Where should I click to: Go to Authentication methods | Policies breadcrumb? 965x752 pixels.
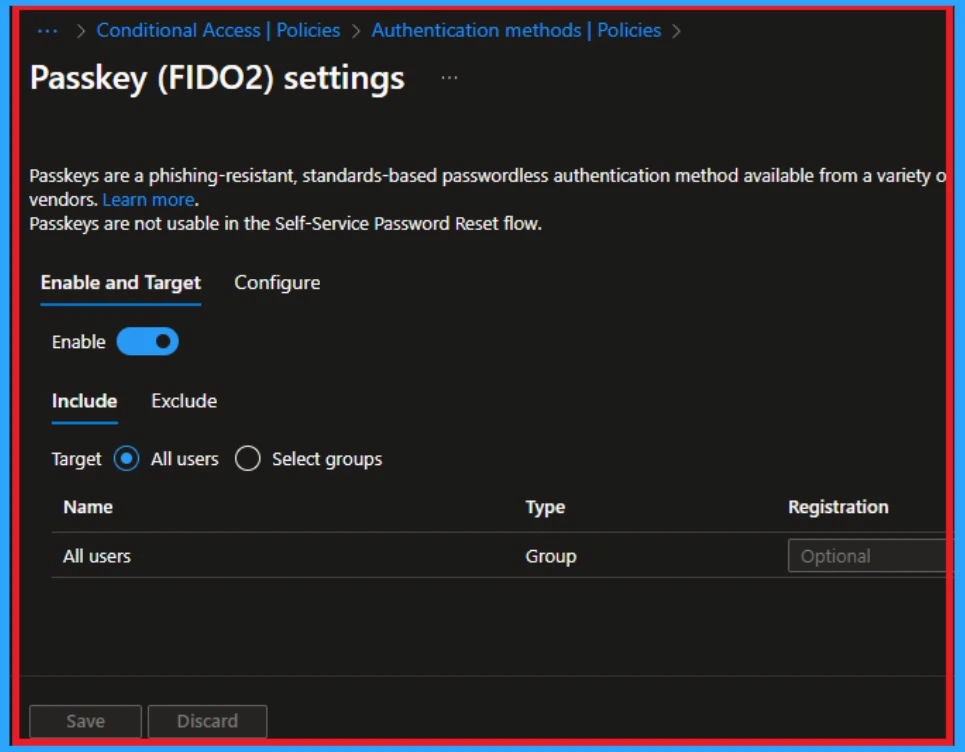(x=516, y=30)
